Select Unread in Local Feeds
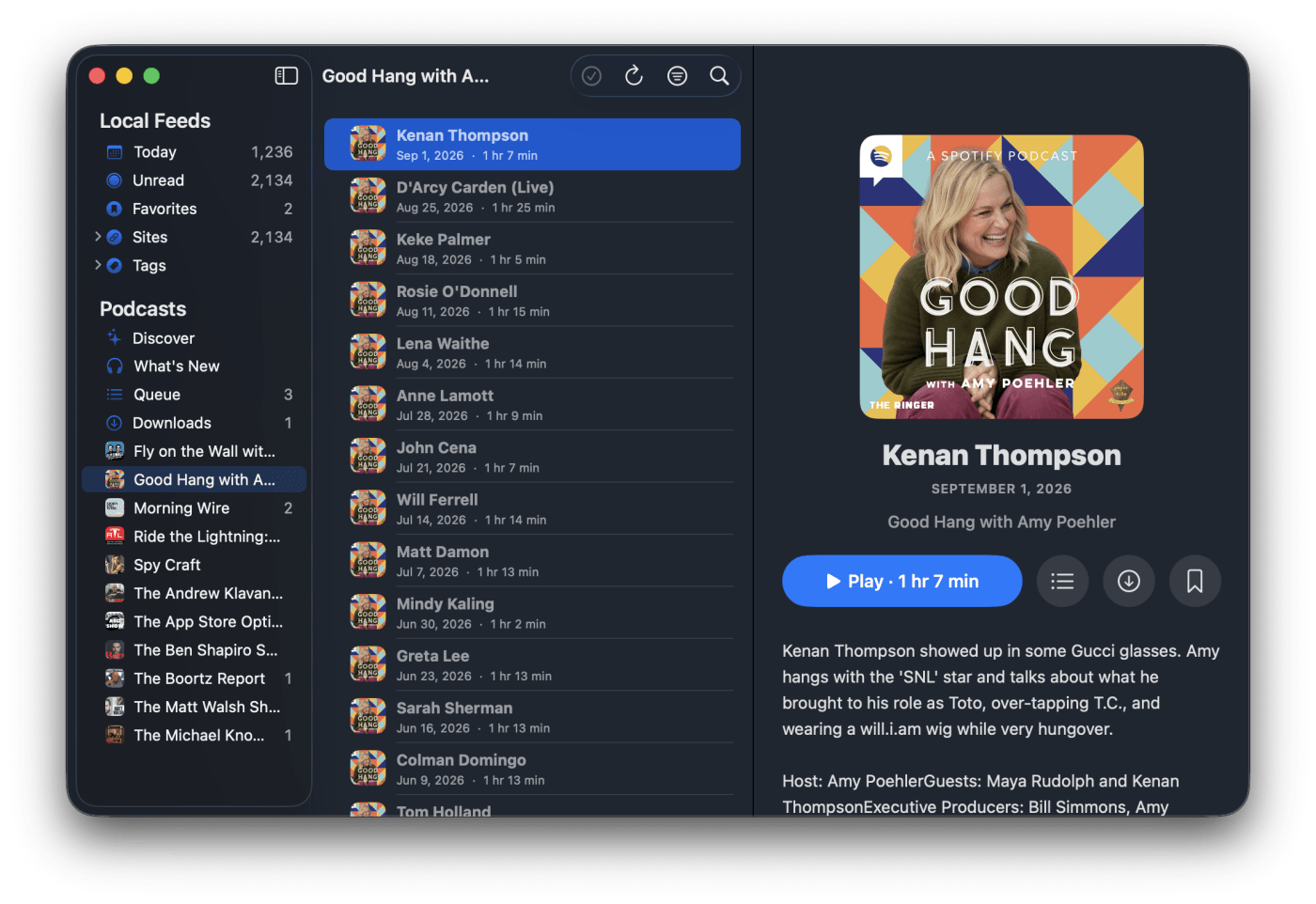Viewport: 1316px width, 904px height. point(195,180)
